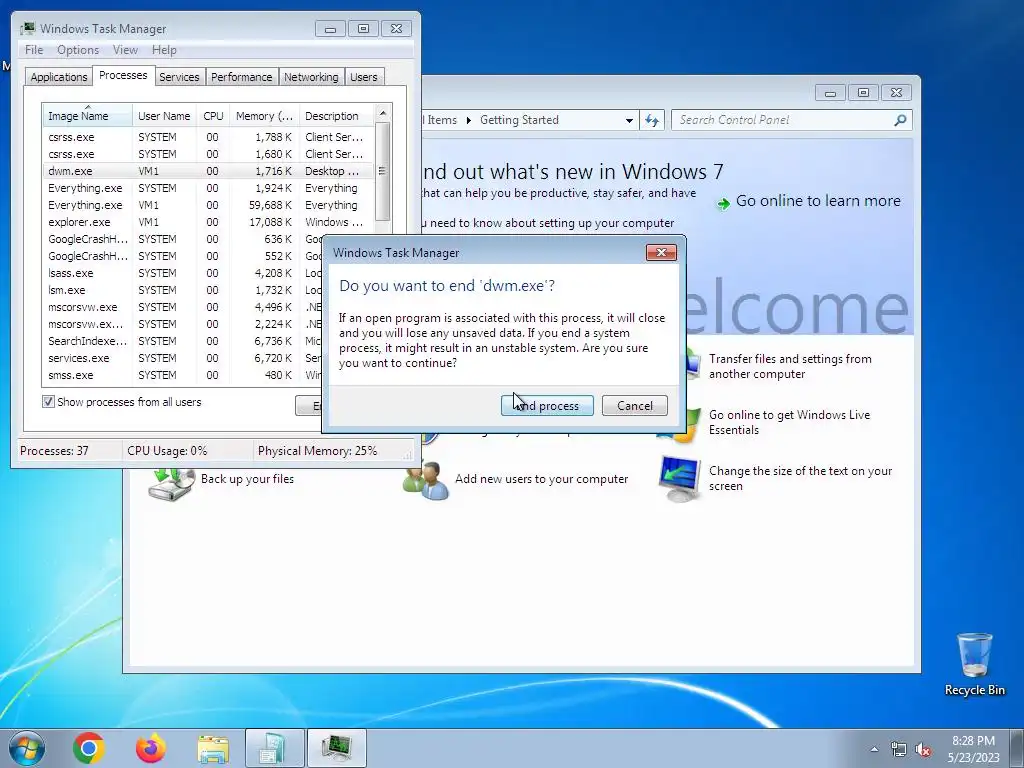Sort processes by CPU column
Viewport: 1024px width, 768px height.
coord(213,116)
